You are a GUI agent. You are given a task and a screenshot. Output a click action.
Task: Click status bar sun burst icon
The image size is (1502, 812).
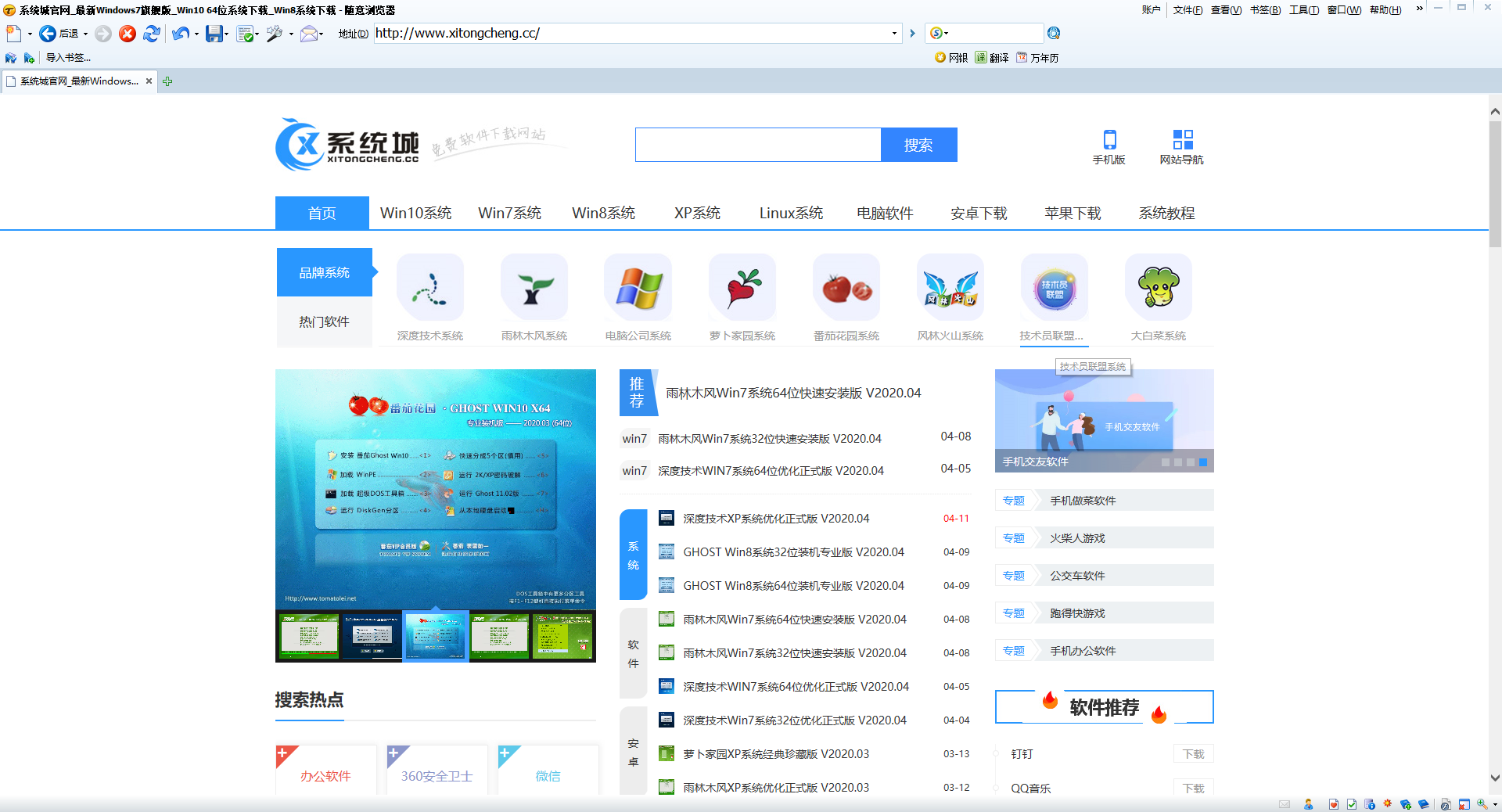point(1388,803)
